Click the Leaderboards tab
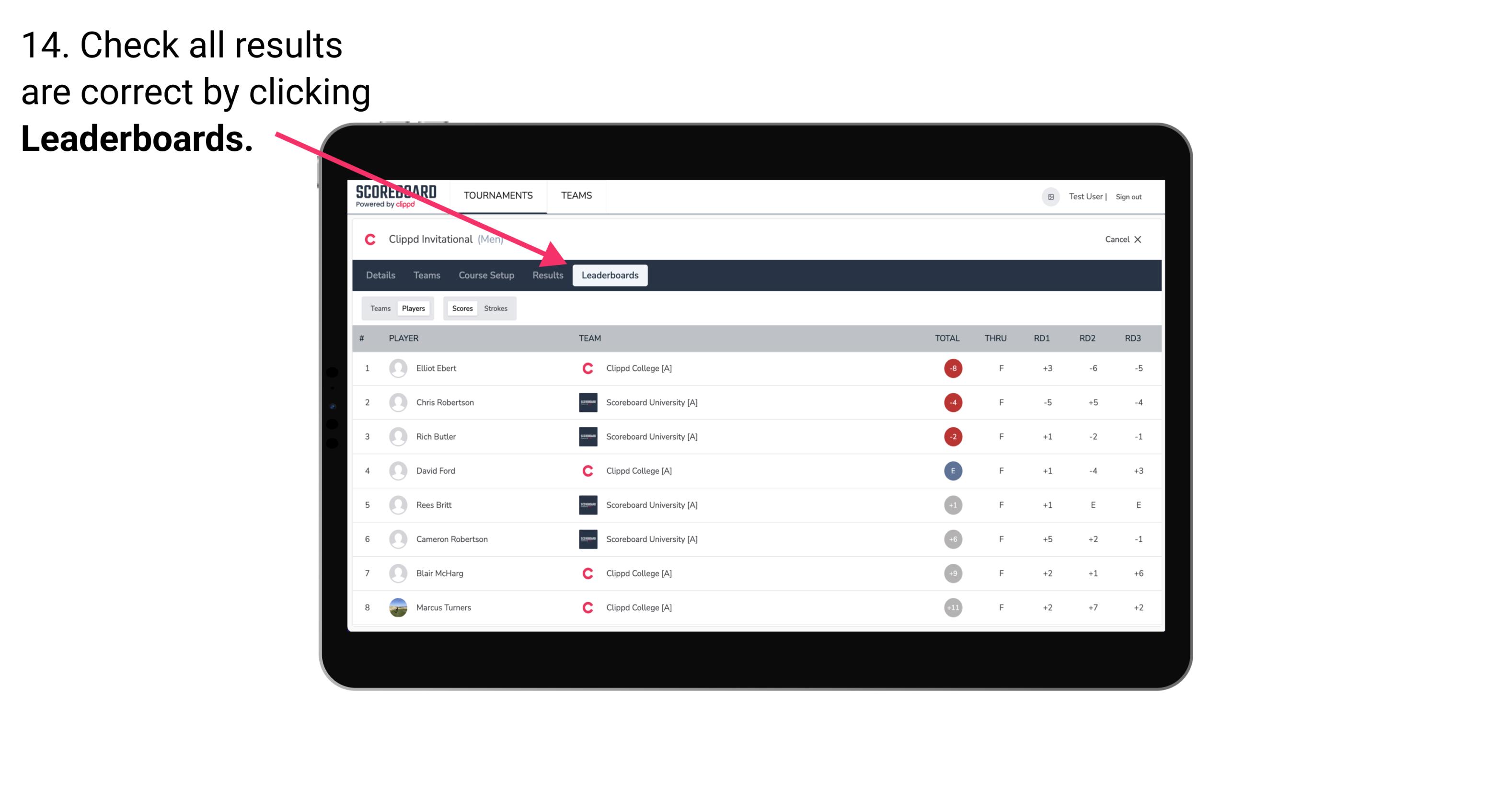The image size is (1510, 812). tap(610, 276)
